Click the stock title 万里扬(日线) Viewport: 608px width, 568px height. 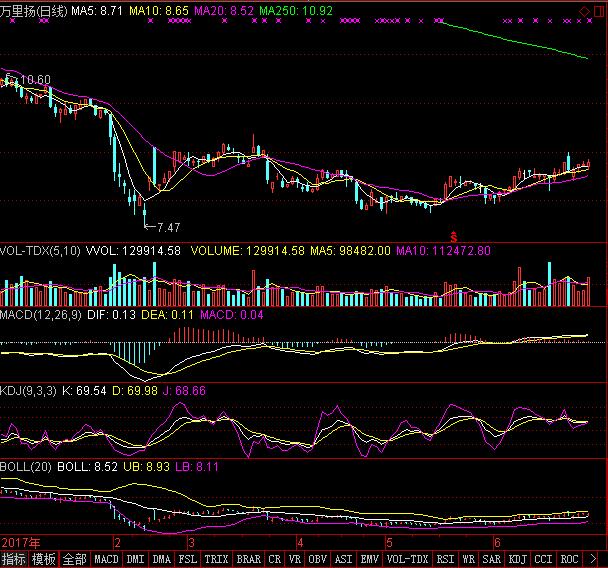pos(34,11)
